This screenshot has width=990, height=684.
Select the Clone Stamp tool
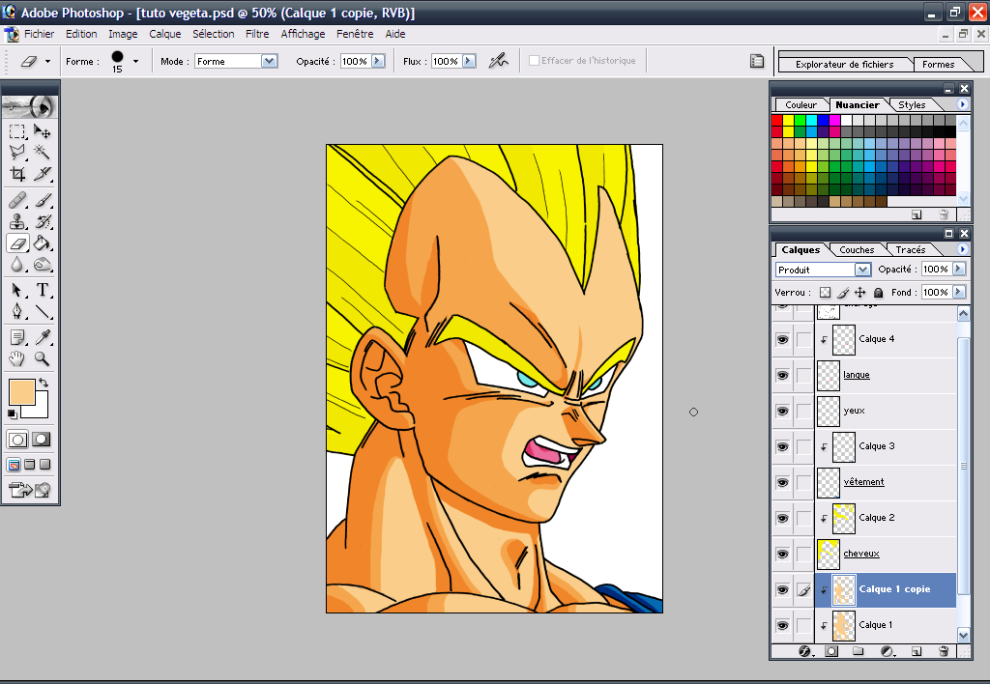17,222
